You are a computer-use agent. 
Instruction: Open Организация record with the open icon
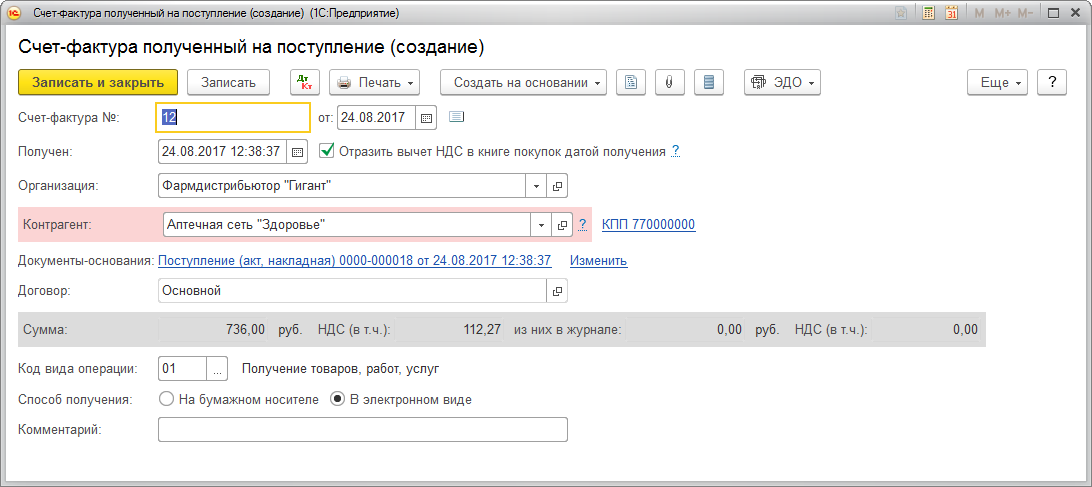557,186
